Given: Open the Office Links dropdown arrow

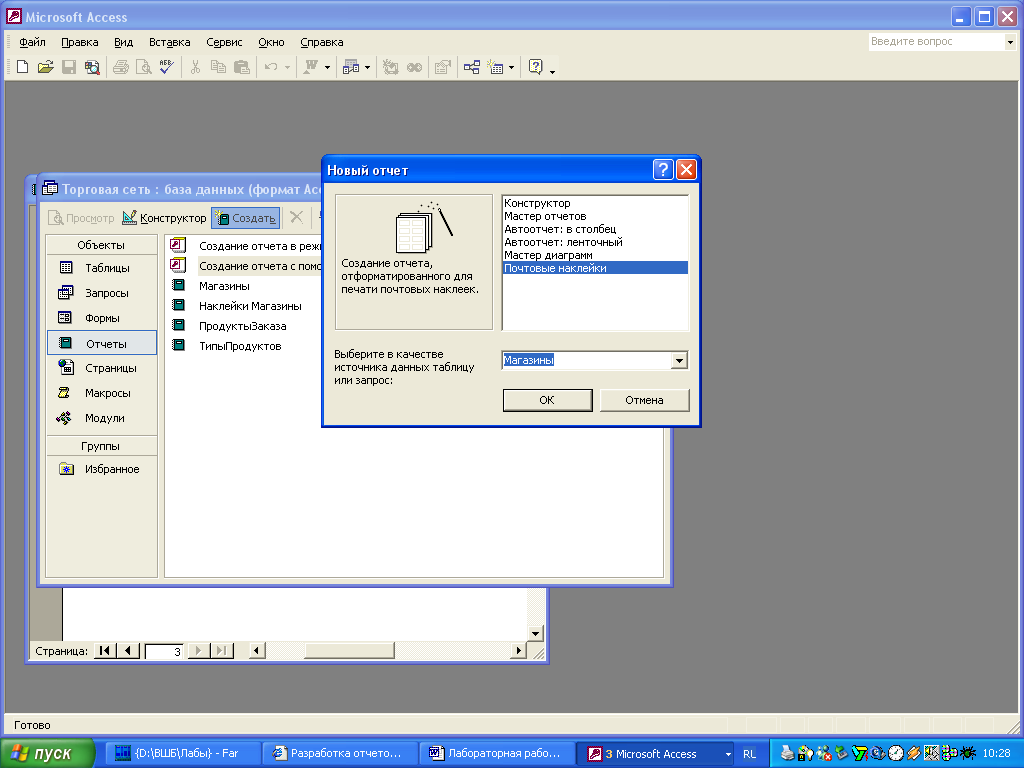Looking at the screenshot, I should coord(327,67).
